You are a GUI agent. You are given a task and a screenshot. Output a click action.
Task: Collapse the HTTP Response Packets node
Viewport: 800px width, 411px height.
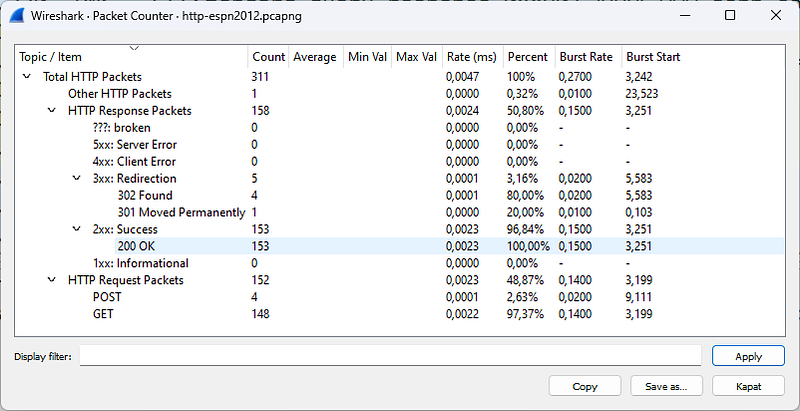(x=52, y=111)
